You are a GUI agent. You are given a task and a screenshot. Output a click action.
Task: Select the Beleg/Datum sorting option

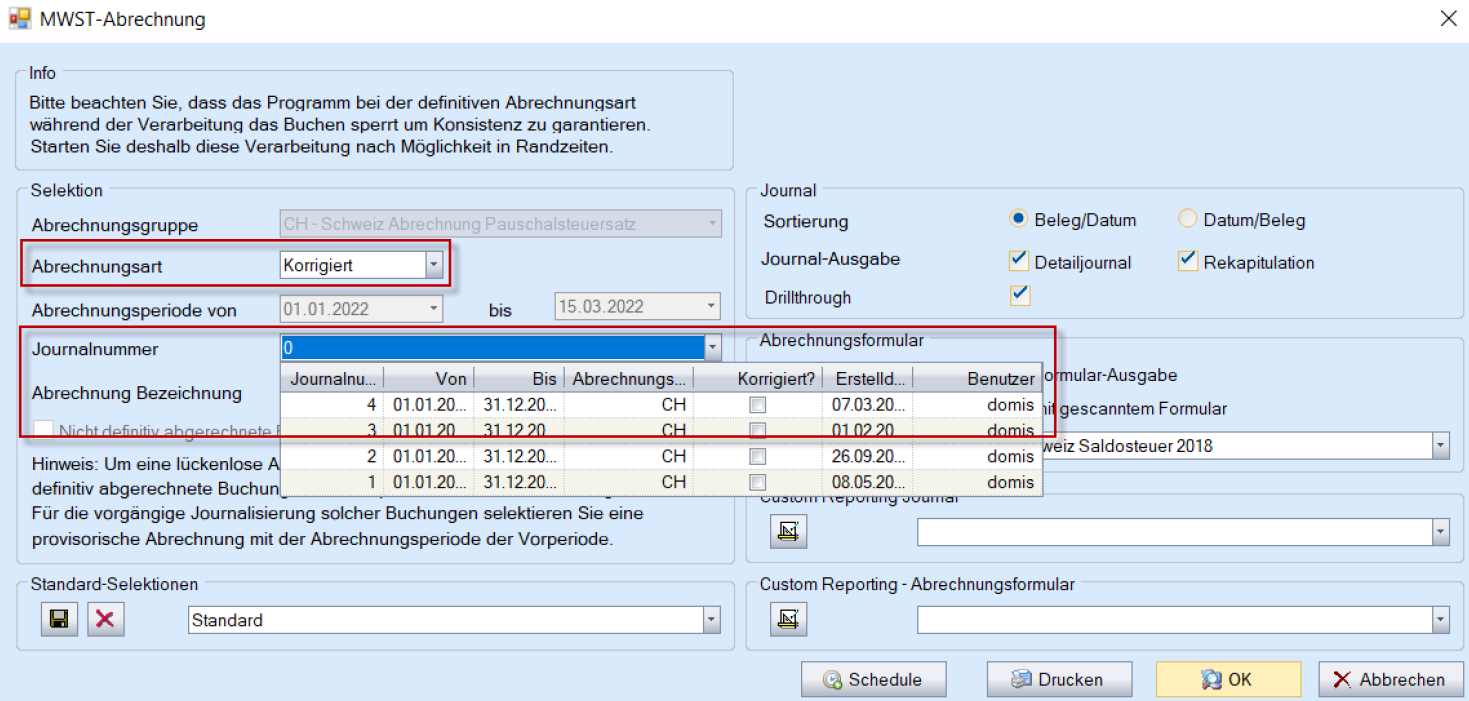click(1019, 219)
